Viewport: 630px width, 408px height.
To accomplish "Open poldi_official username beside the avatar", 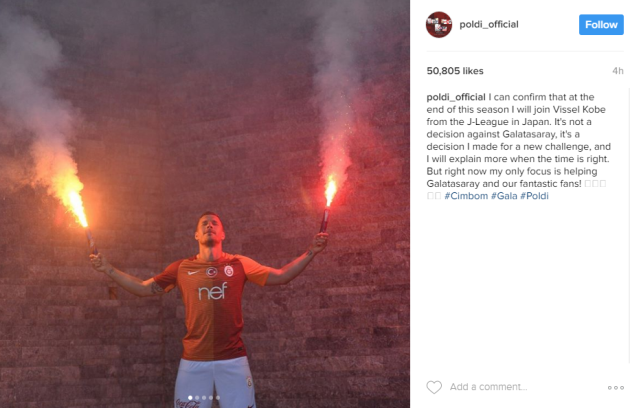I will pyautogui.click(x=489, y=25).
